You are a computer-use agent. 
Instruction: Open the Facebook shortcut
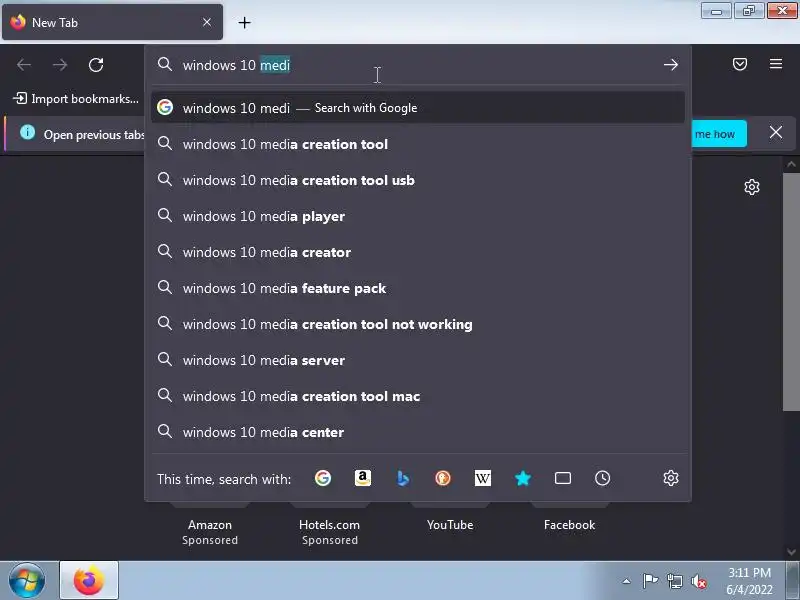[x=569, y=524]
